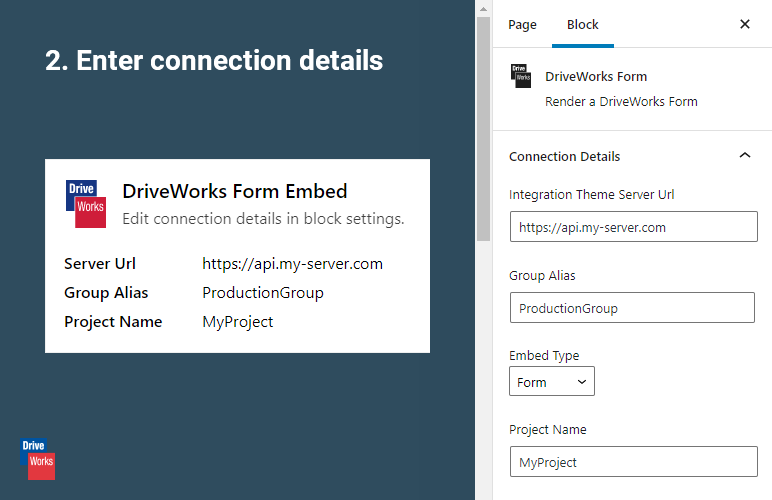Click the 'Group Alias' label in embed card
This screenshot has width=772, height=500.
106,293
